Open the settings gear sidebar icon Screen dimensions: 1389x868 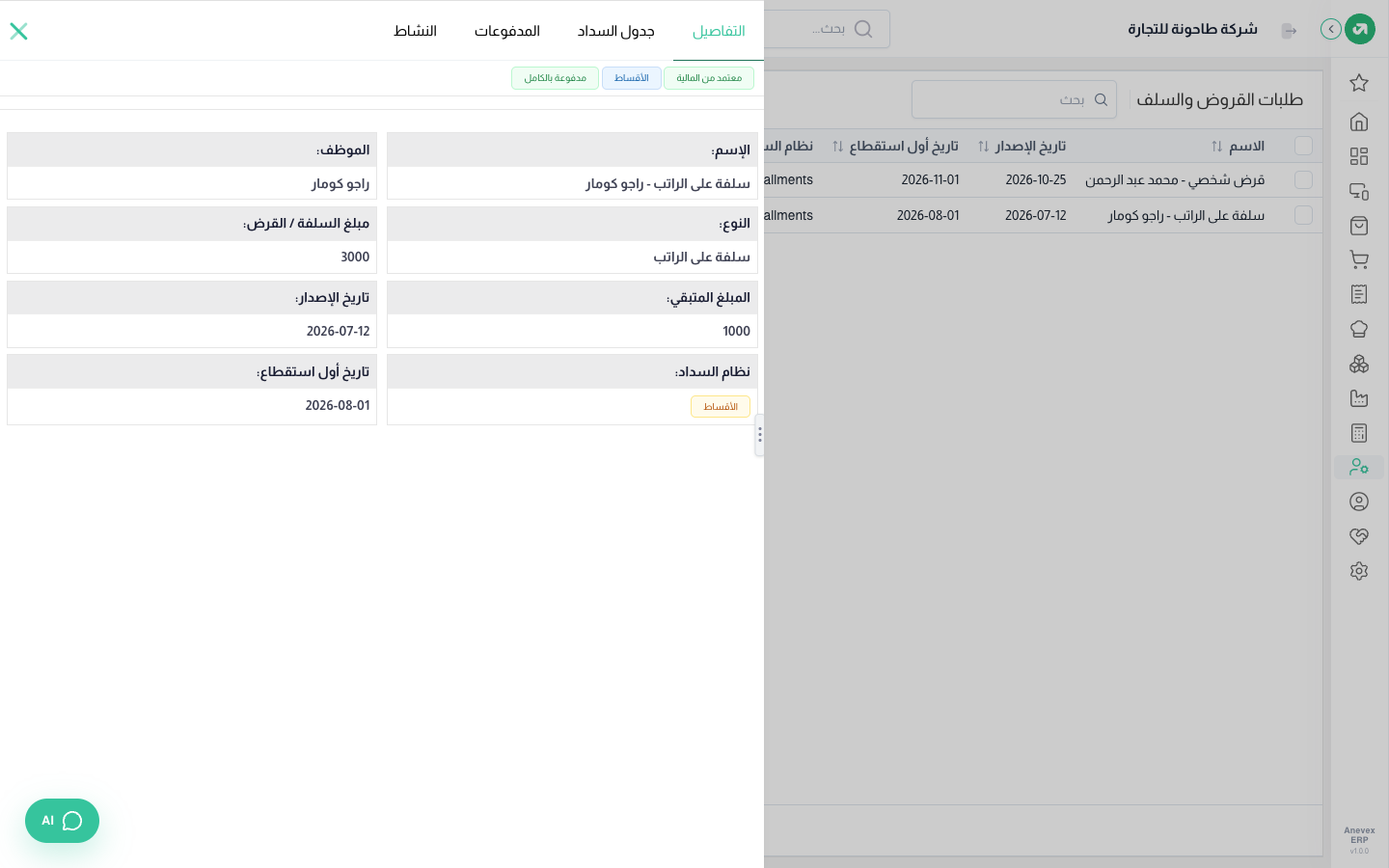point(1359,571)
